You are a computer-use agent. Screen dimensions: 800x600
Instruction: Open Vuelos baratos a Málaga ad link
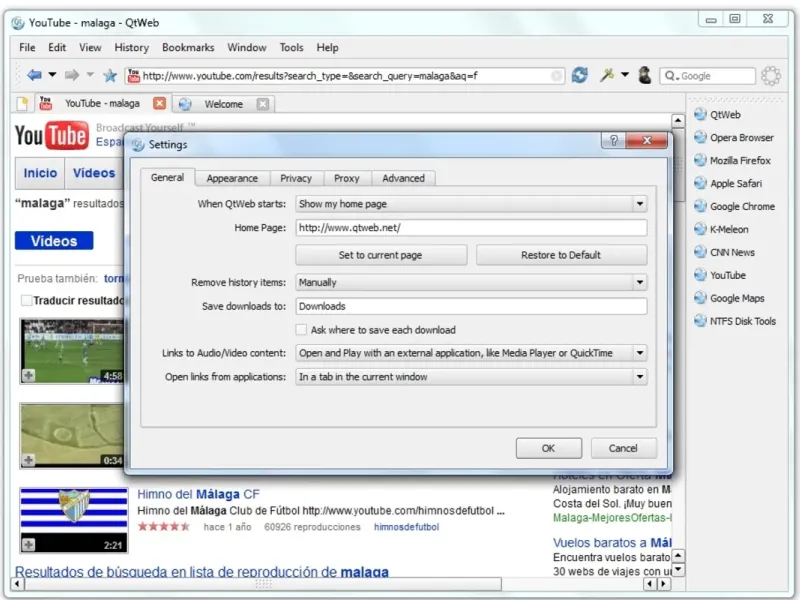click(612, 542)
